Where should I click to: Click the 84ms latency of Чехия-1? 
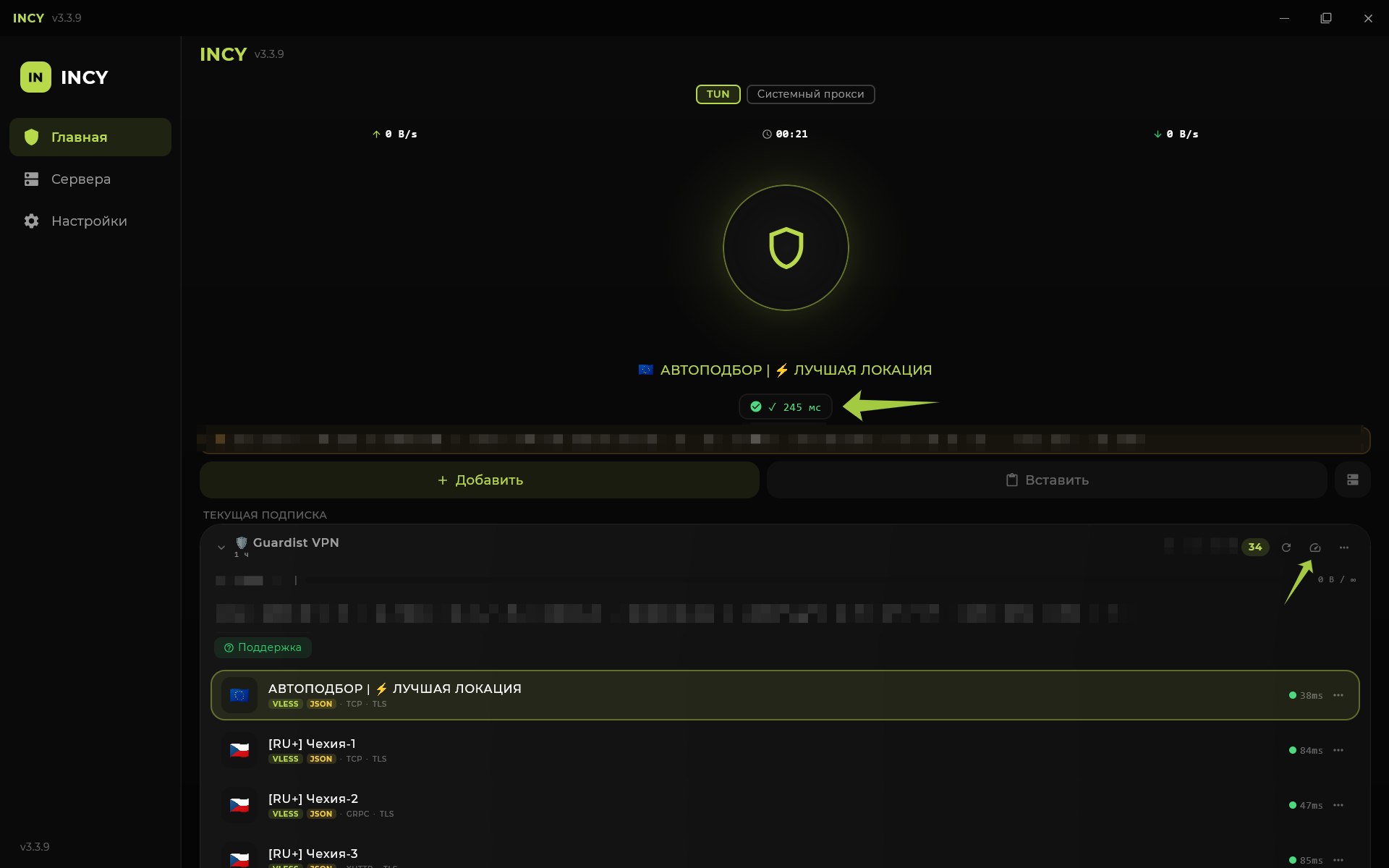pos(1306,750)
